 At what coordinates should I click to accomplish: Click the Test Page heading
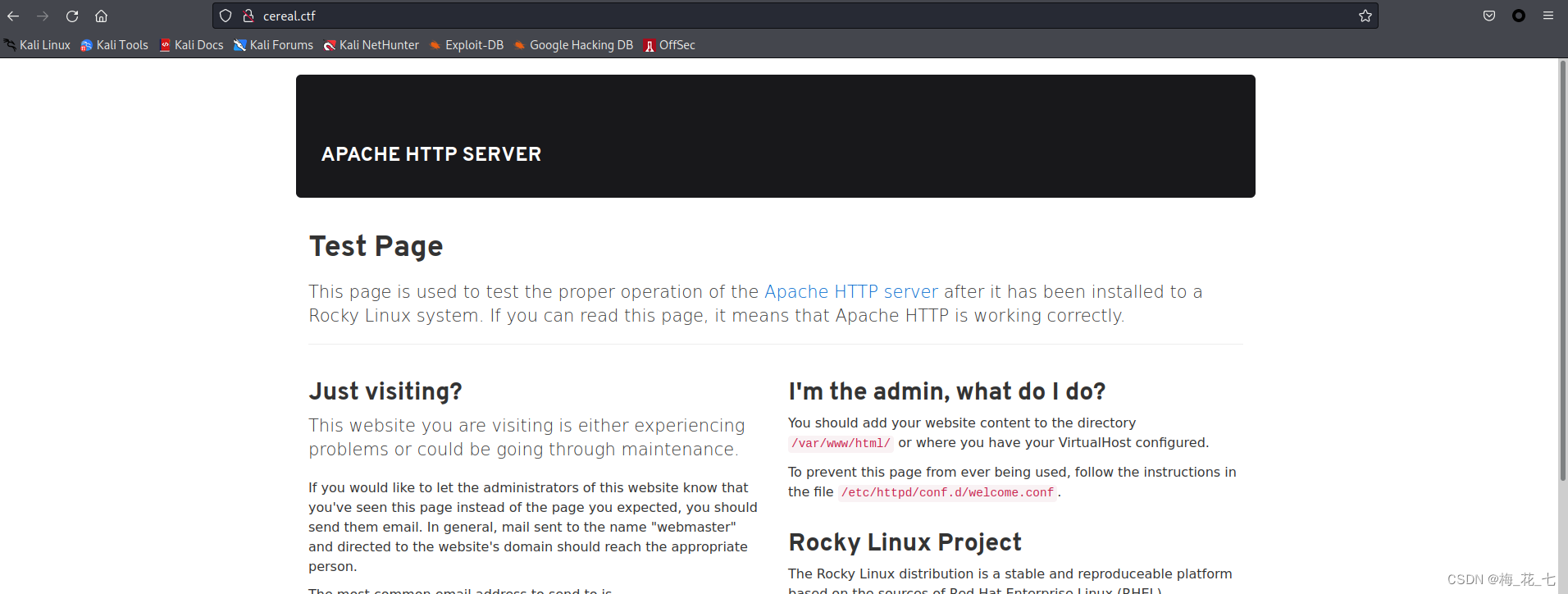tap(376, 246)
